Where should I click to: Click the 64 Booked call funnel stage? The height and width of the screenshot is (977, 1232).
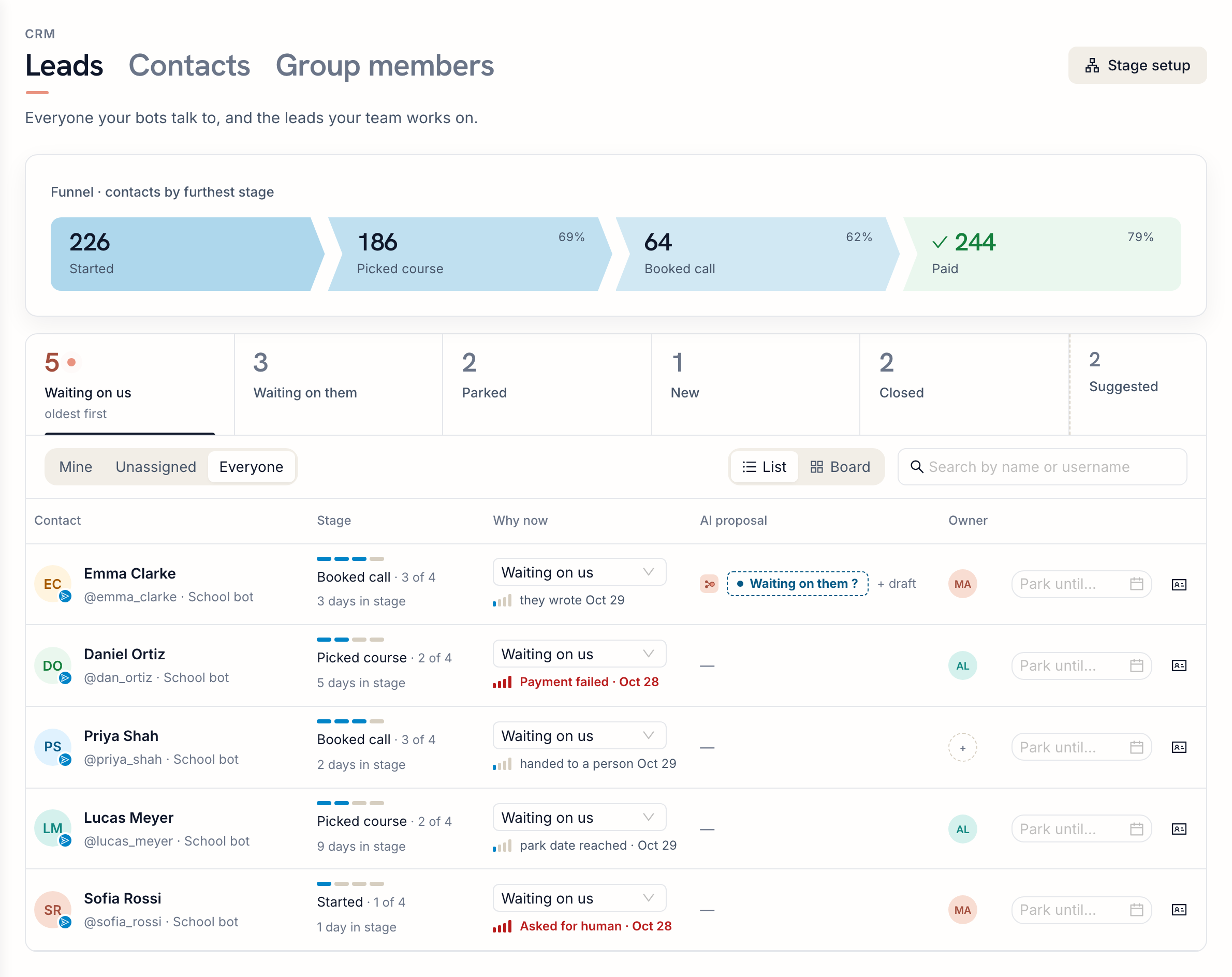[x=757, y=254]
